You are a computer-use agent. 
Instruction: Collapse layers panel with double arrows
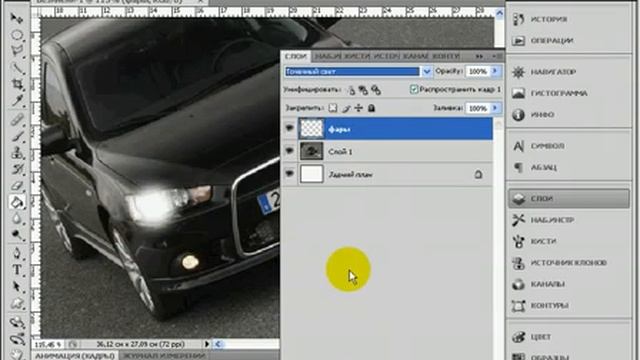(x=479, y=56)
